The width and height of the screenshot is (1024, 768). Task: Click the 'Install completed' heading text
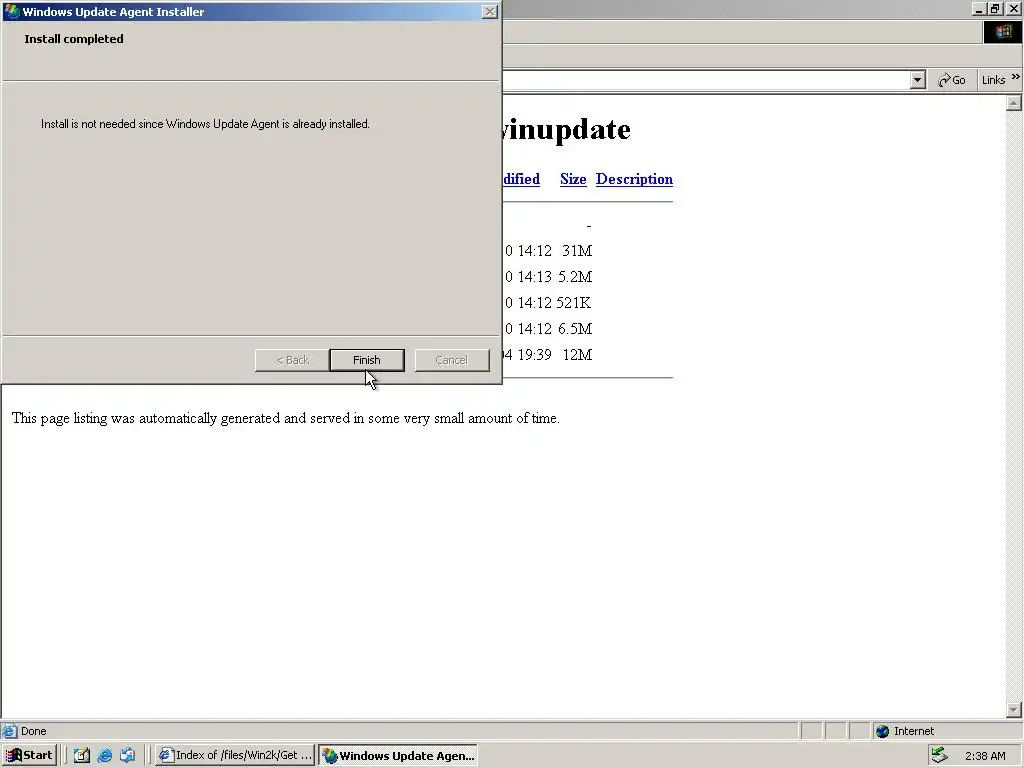click(x=74, y=39)
